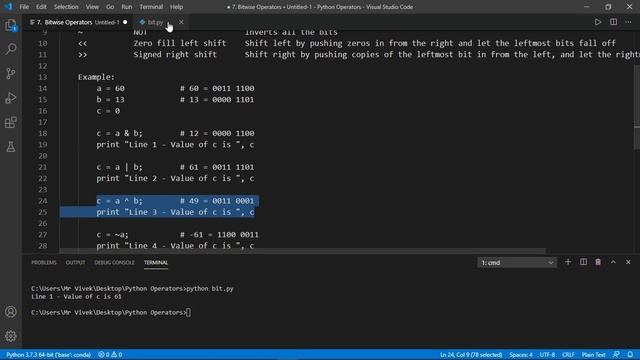Close the bit.py tab
This screenshot has height=360, width=640.
(x=181, y=22)
